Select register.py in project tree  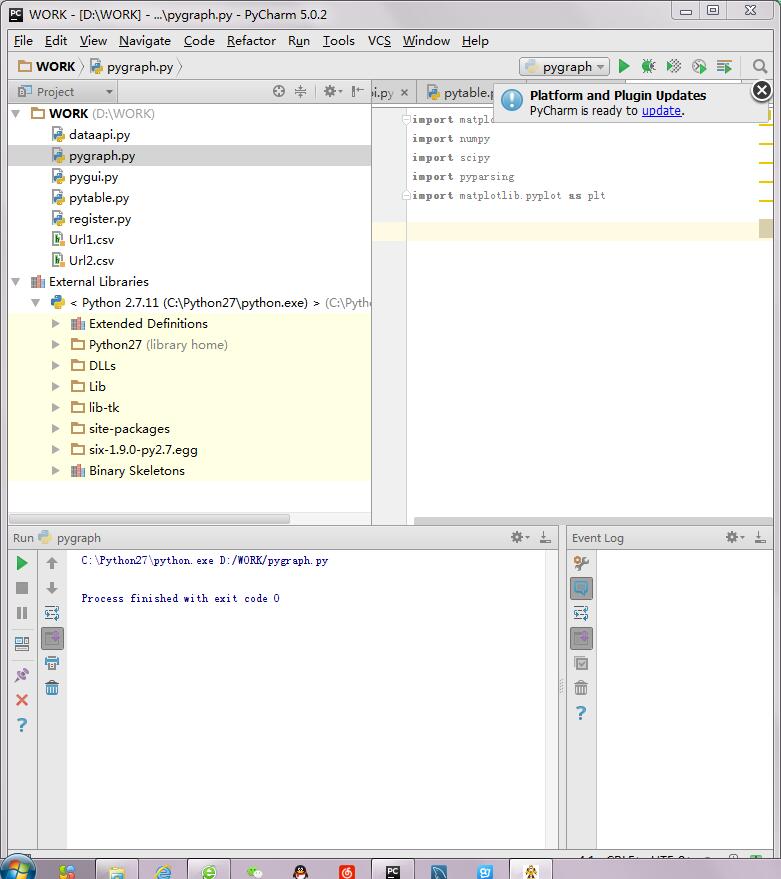100,219
